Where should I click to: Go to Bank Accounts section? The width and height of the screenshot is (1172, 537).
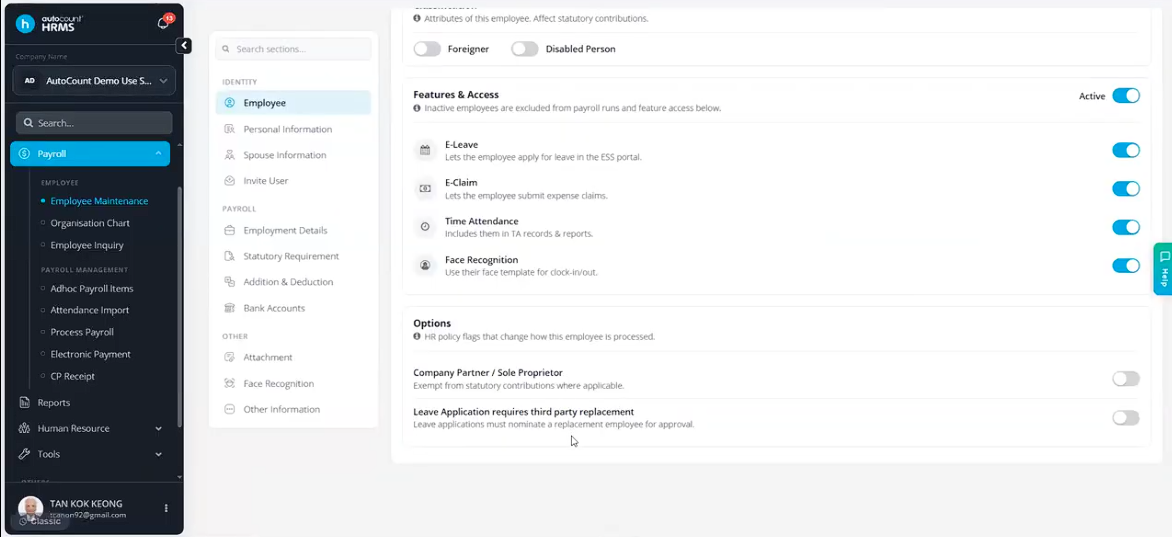point(293,308)
